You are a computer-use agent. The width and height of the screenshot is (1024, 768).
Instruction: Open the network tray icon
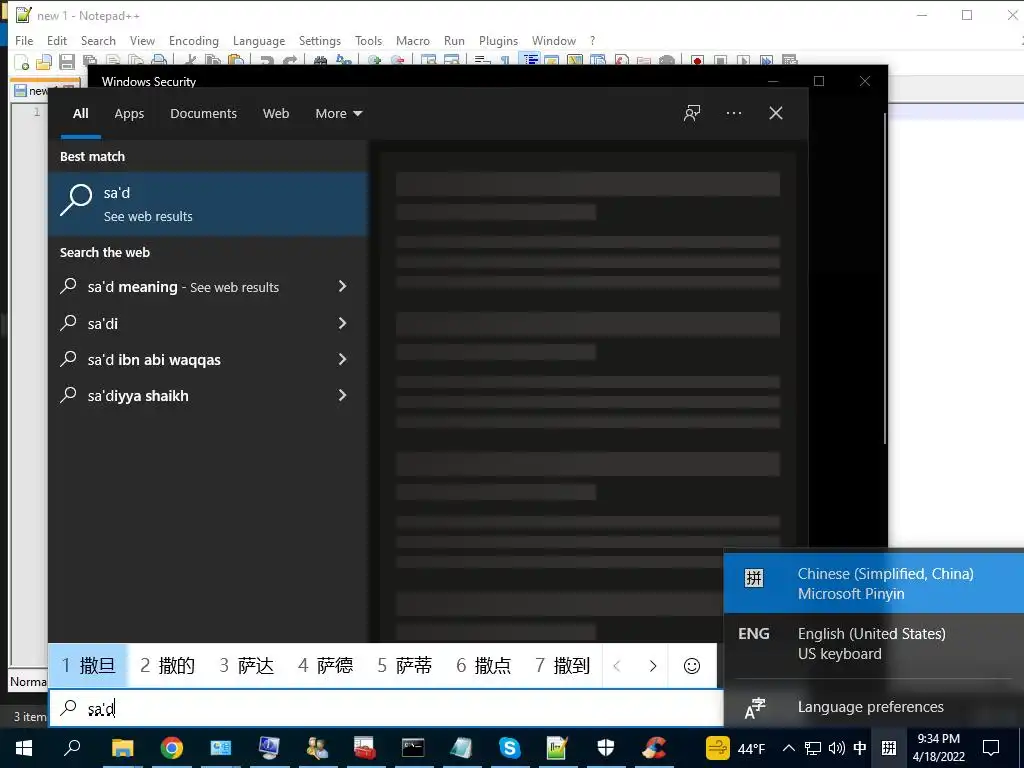[812, 748]
